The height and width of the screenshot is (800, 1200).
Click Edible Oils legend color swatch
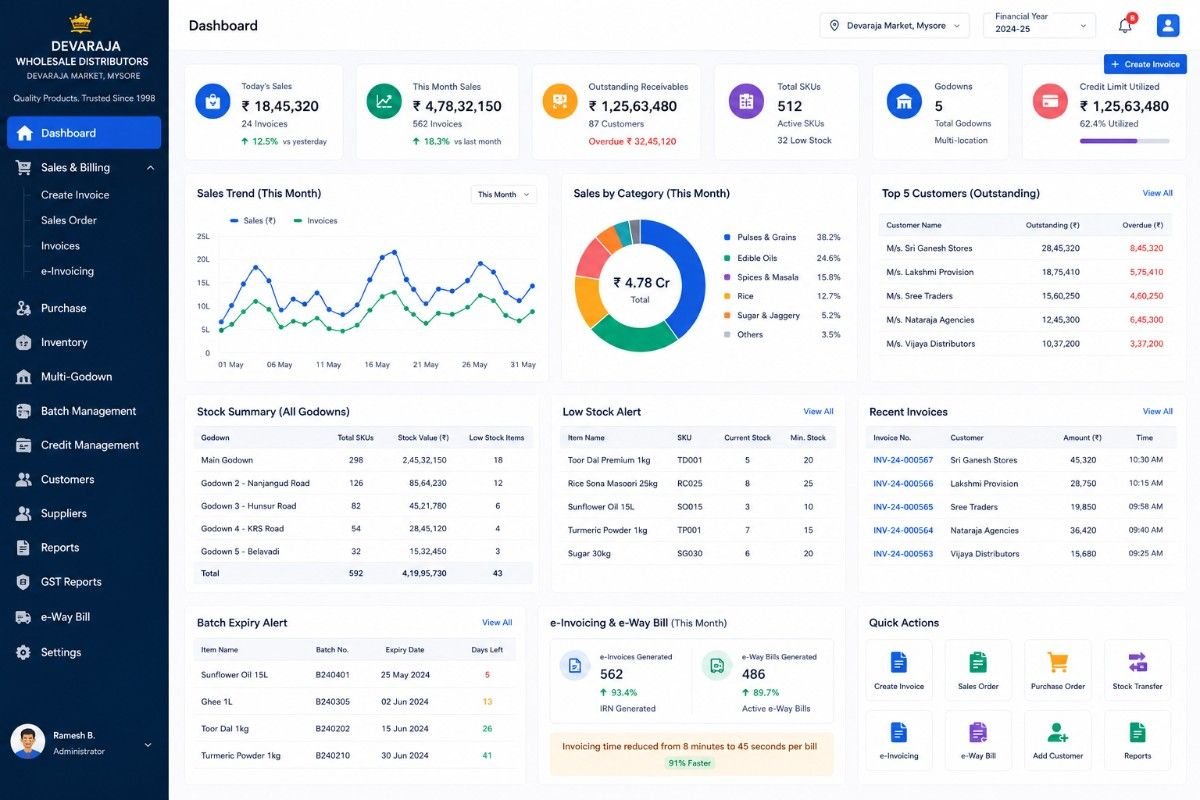(727, 258)
